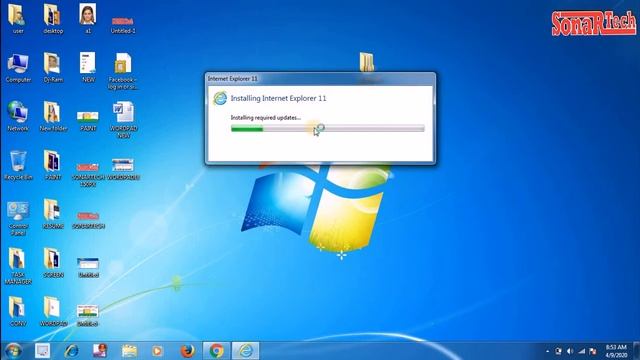Open Windows Explorer from the taskbar

pyautogui.click(x=129, y=351)
